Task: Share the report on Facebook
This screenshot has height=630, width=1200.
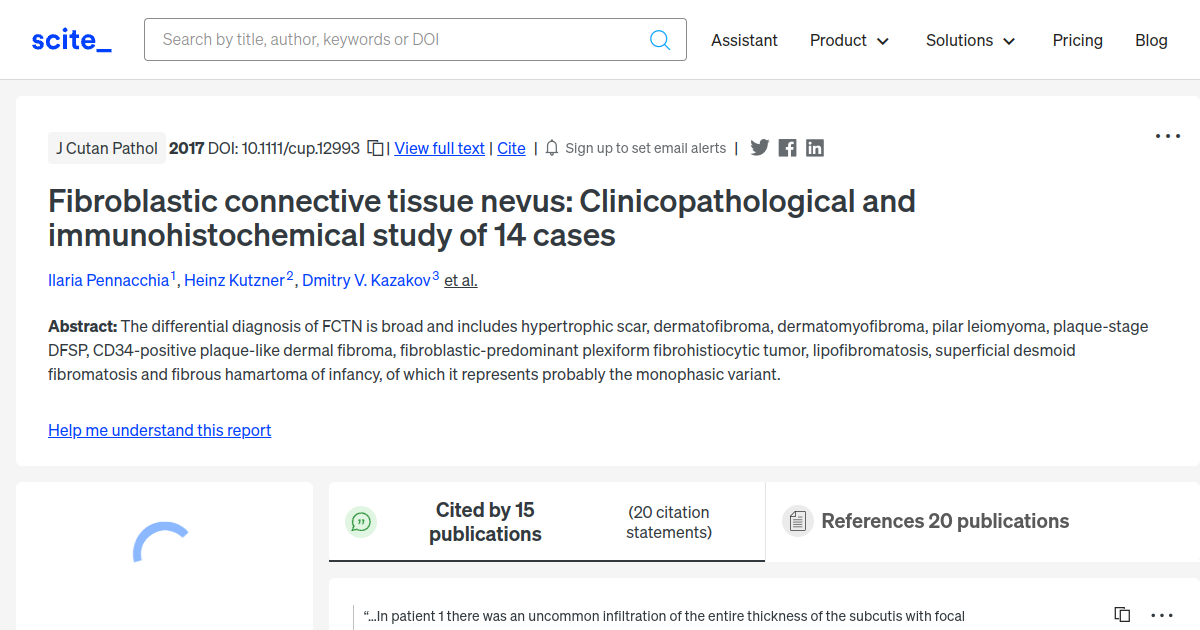Action: tap(787, 147)
